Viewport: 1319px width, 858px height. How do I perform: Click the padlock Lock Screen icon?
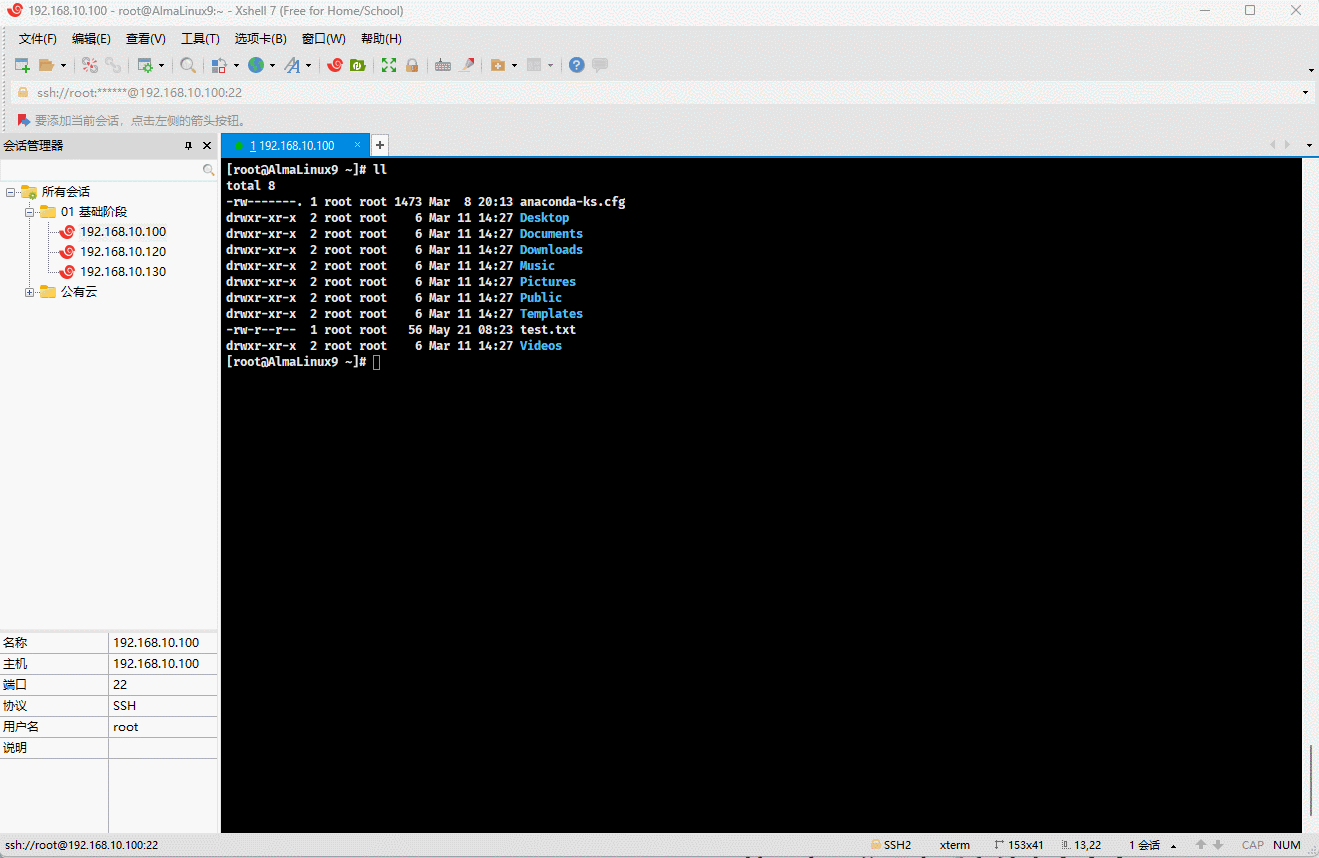[x=412, y=65]
